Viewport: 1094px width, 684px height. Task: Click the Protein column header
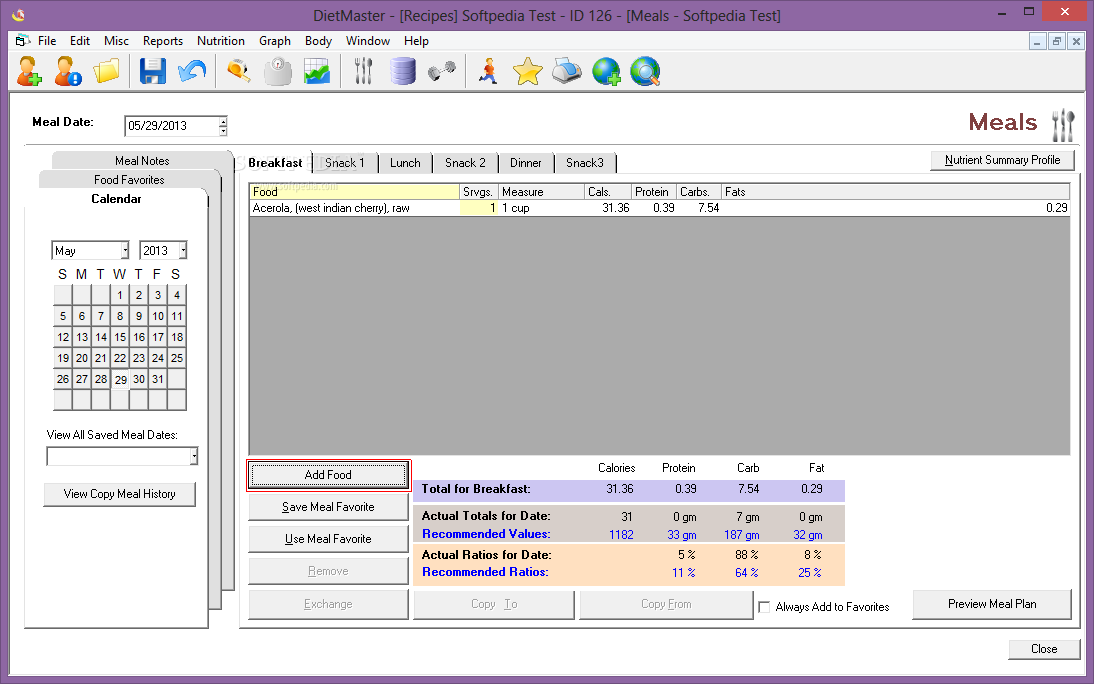(654, 192)
